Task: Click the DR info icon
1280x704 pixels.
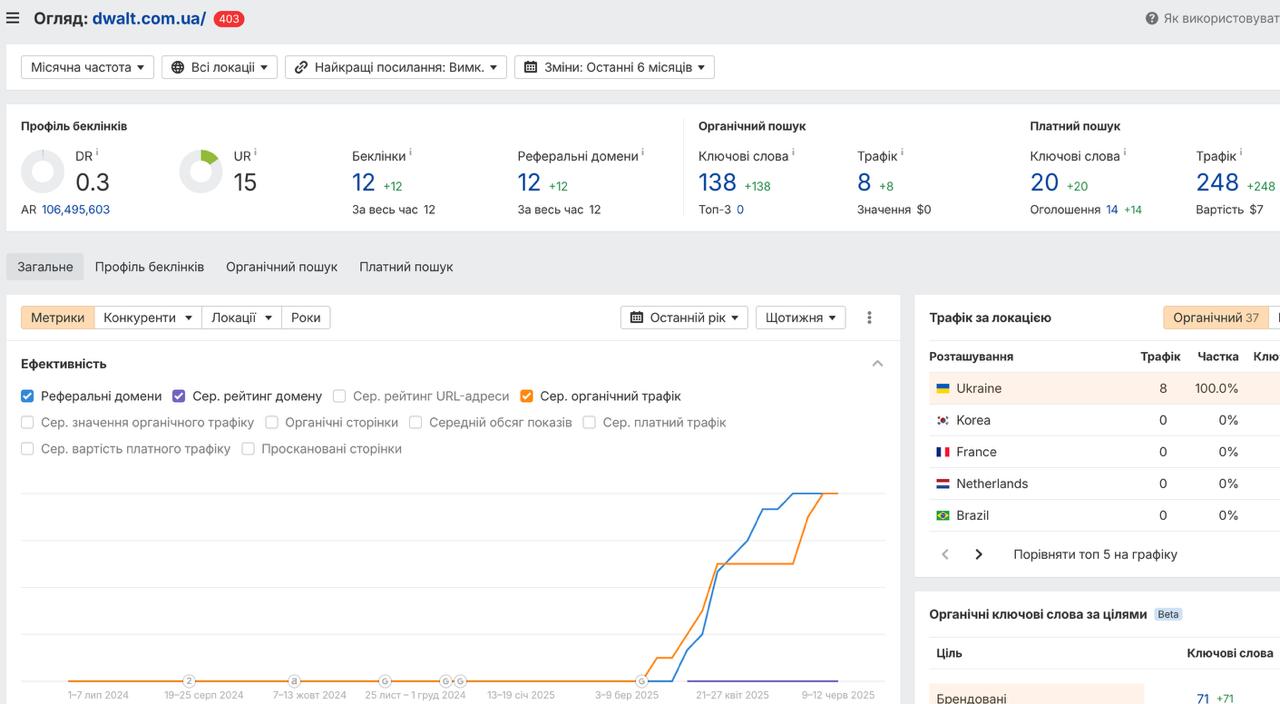Action: click(97, 153)
